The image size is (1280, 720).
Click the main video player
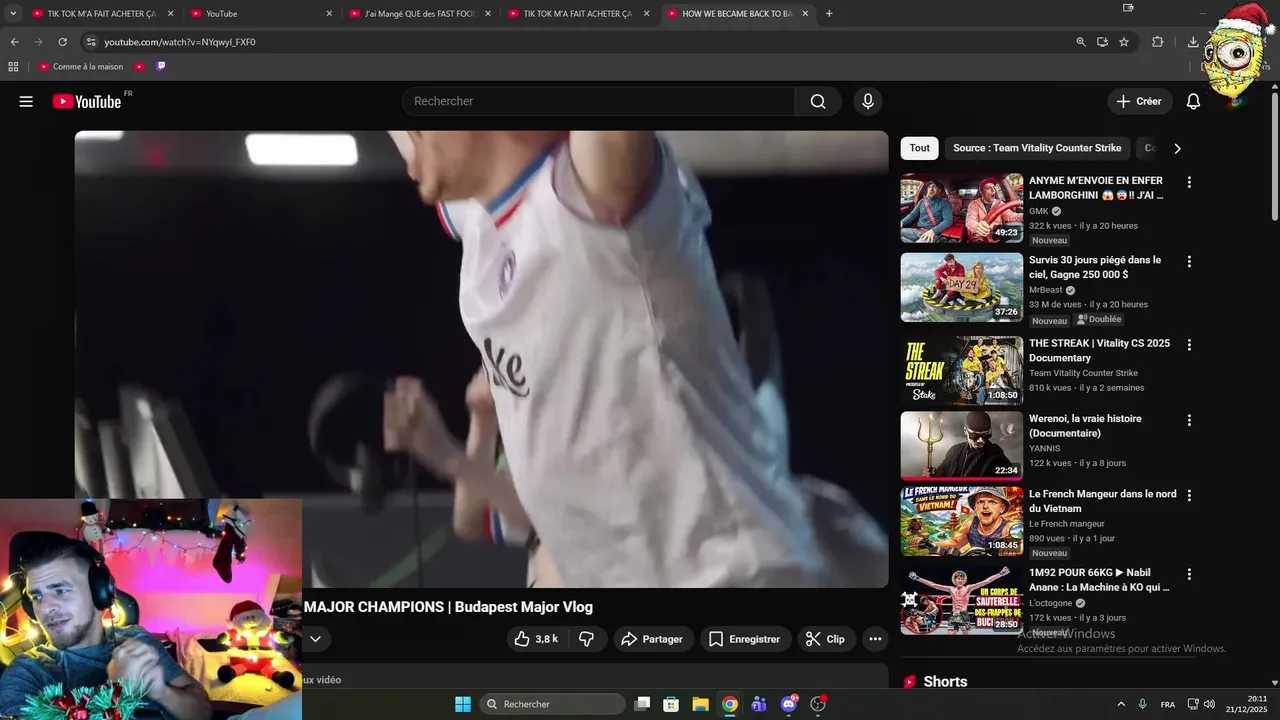point(481,359)
